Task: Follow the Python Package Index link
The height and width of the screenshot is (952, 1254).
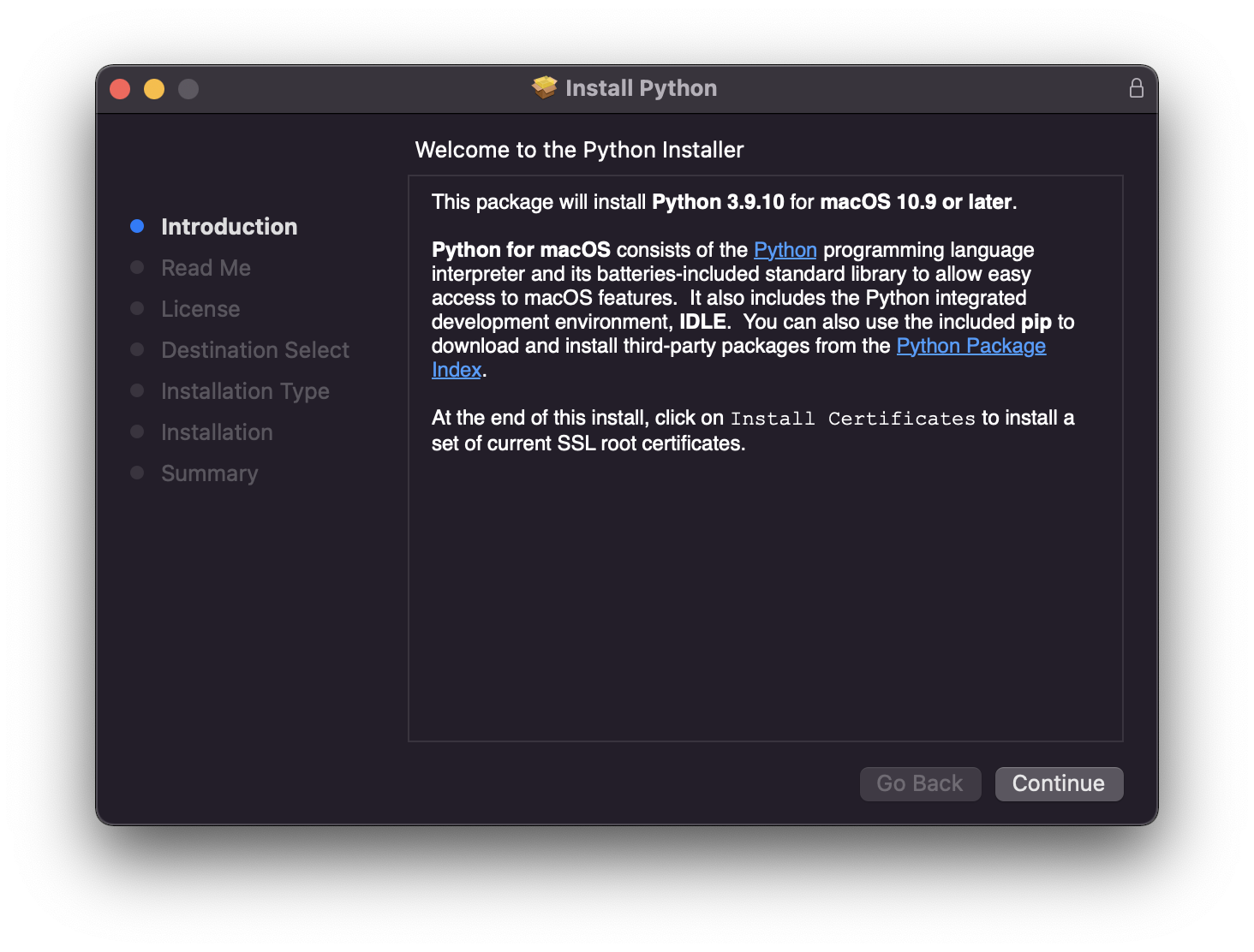Action: tap(970, 346)
